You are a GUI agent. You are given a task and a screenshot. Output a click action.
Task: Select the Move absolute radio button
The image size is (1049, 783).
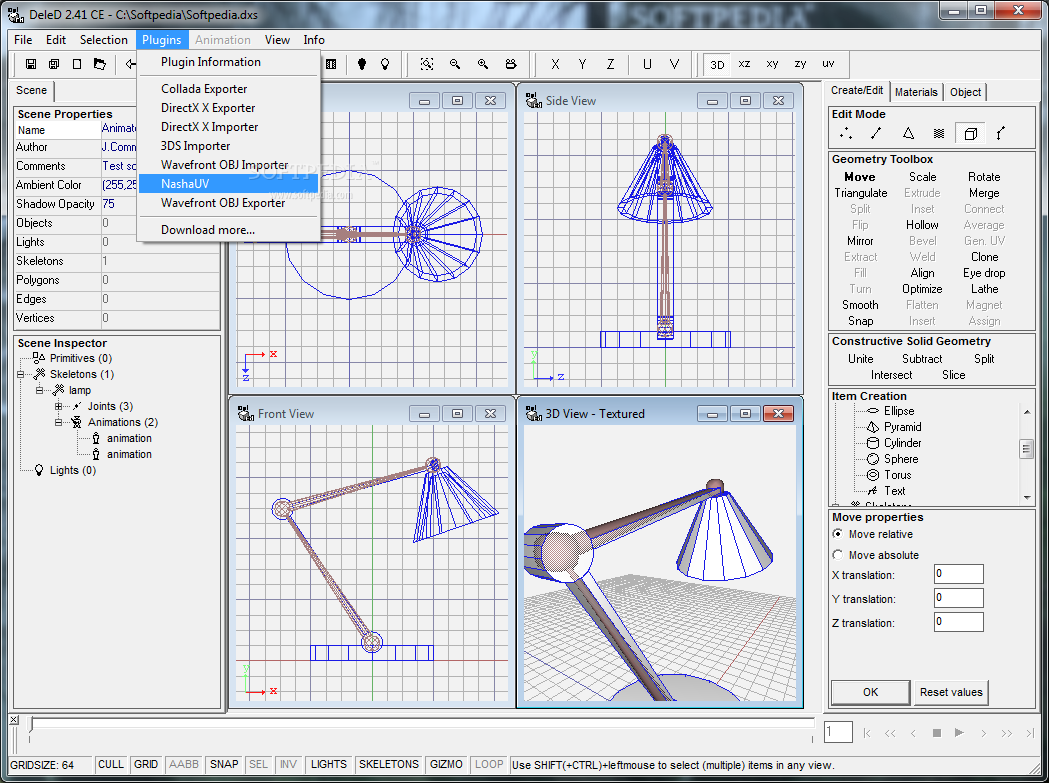pos(838,555)
